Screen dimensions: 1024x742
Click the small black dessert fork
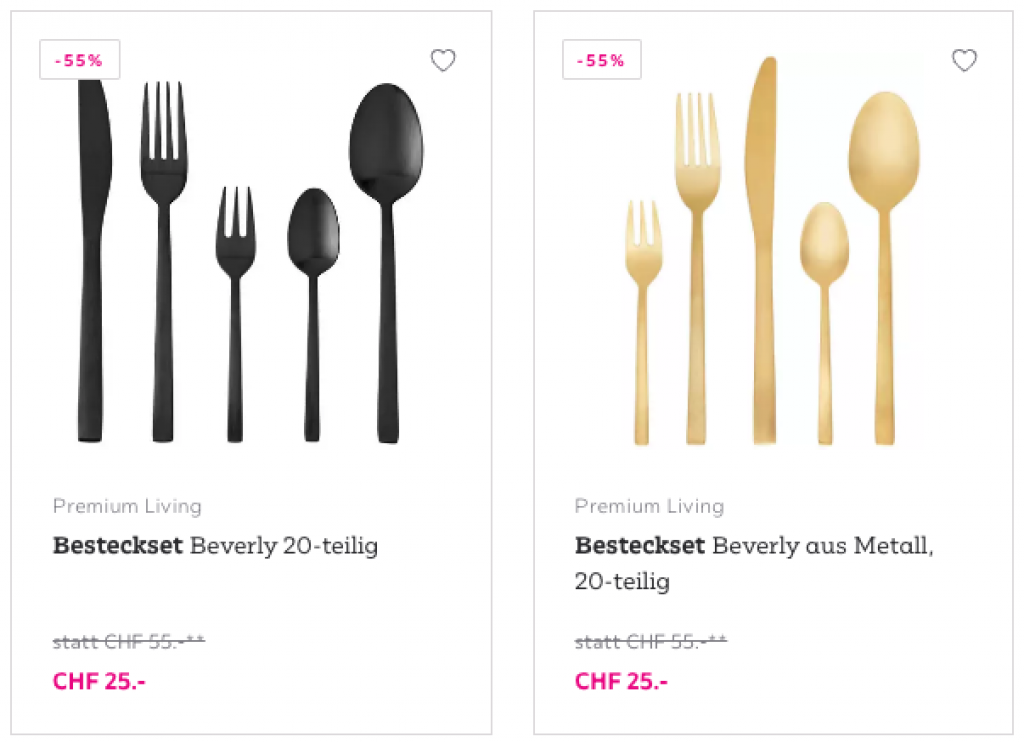235,300
